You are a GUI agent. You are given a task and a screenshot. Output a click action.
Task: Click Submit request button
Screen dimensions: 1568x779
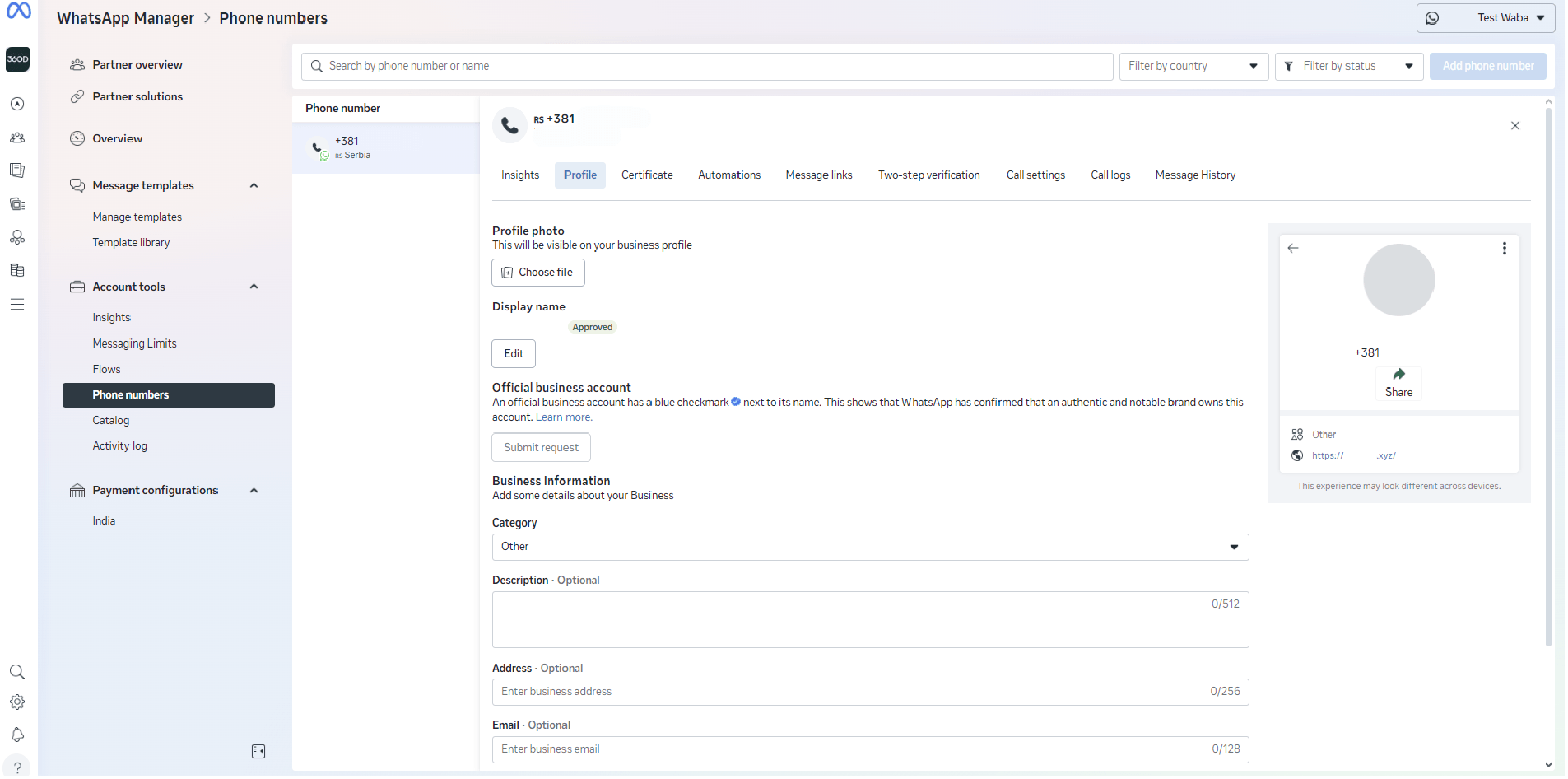tap(541, 448)
